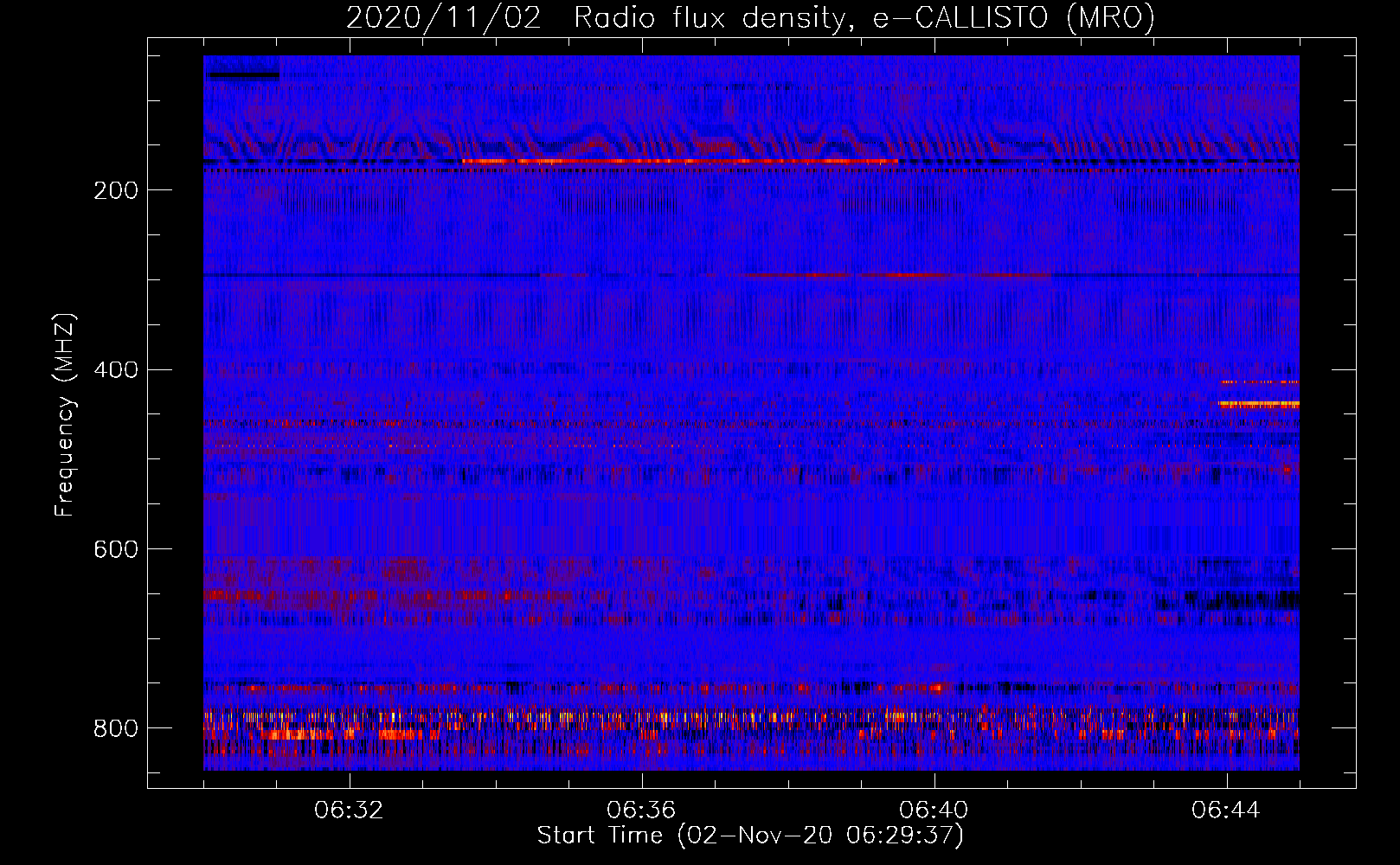Click the plot title "2020/11/02 Radio flux density, e-CALLISTO (MRO)"
The height and width of the screenshot is (865, 1400).
(750, 17)
